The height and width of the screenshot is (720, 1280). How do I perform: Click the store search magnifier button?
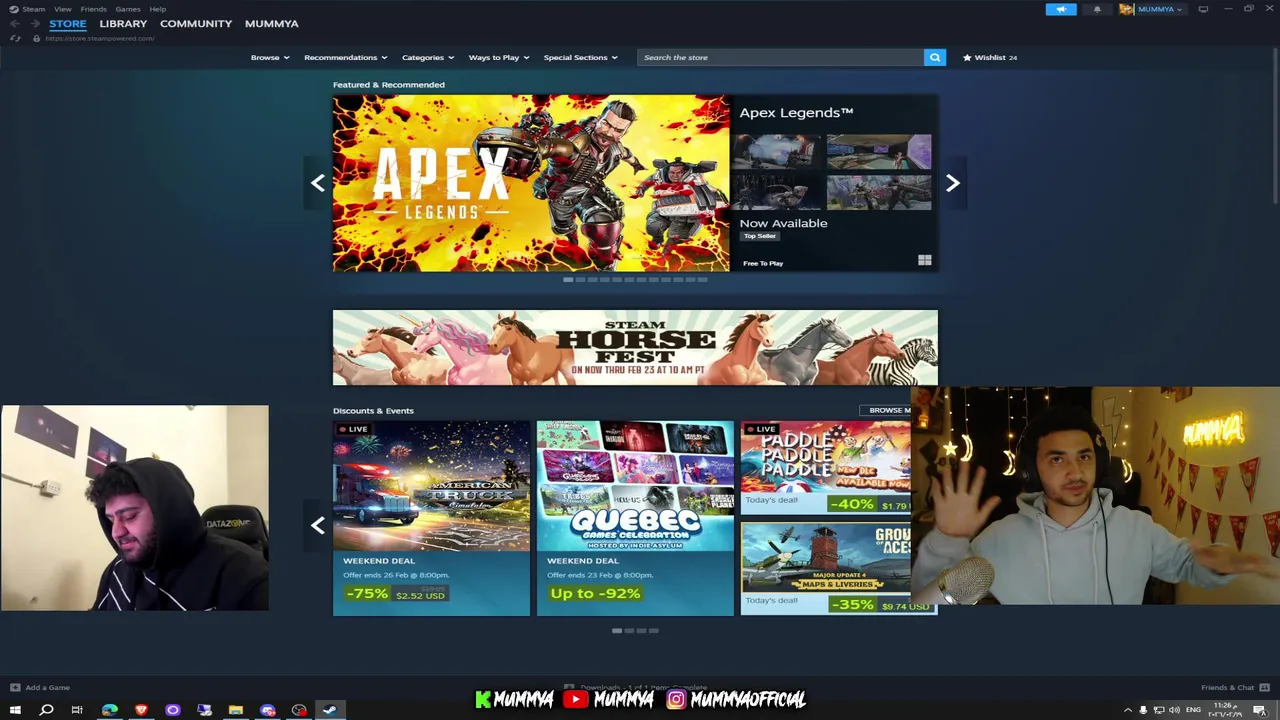pyautogui.click(x=935, y=57)
